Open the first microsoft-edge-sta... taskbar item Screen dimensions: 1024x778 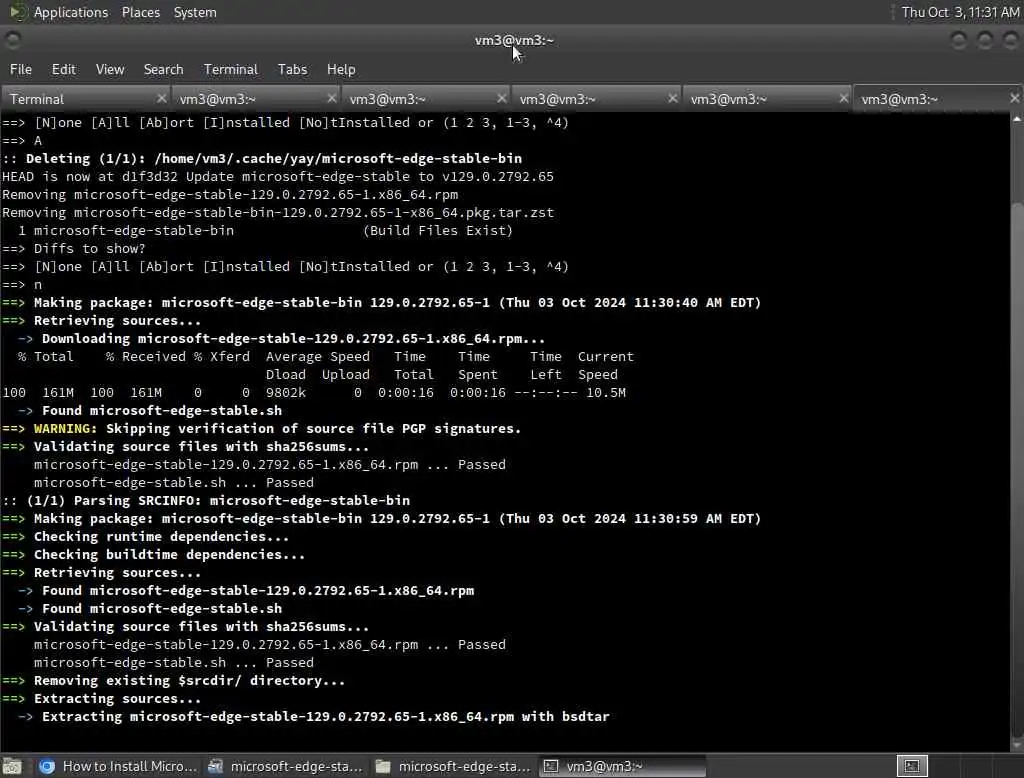click(285, 766)
